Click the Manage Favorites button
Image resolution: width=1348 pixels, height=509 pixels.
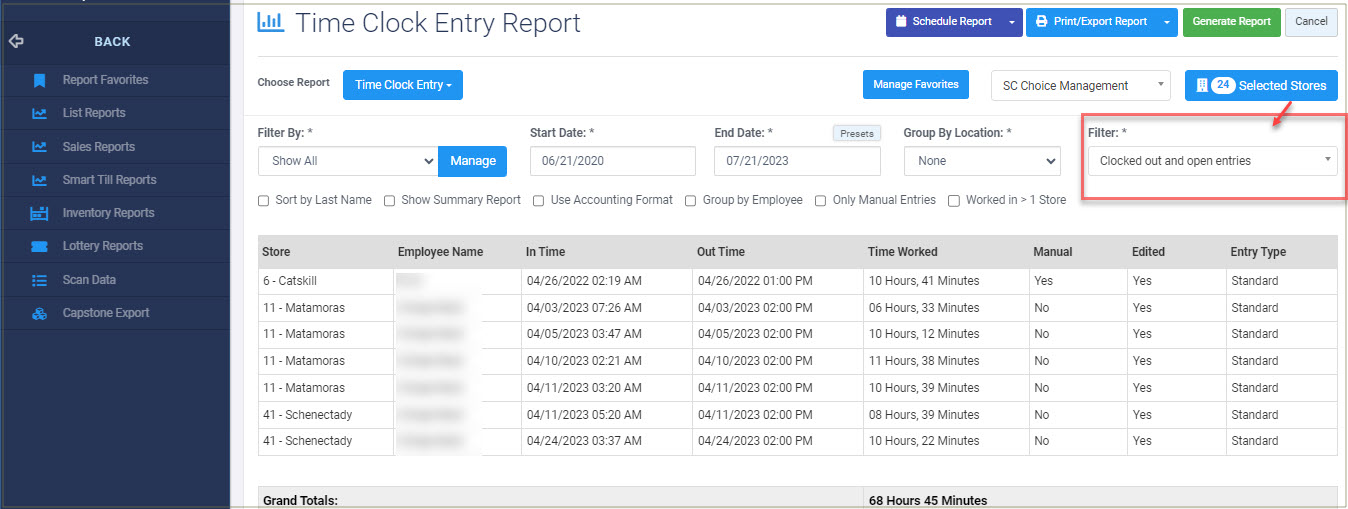click(x=916, y=85)
